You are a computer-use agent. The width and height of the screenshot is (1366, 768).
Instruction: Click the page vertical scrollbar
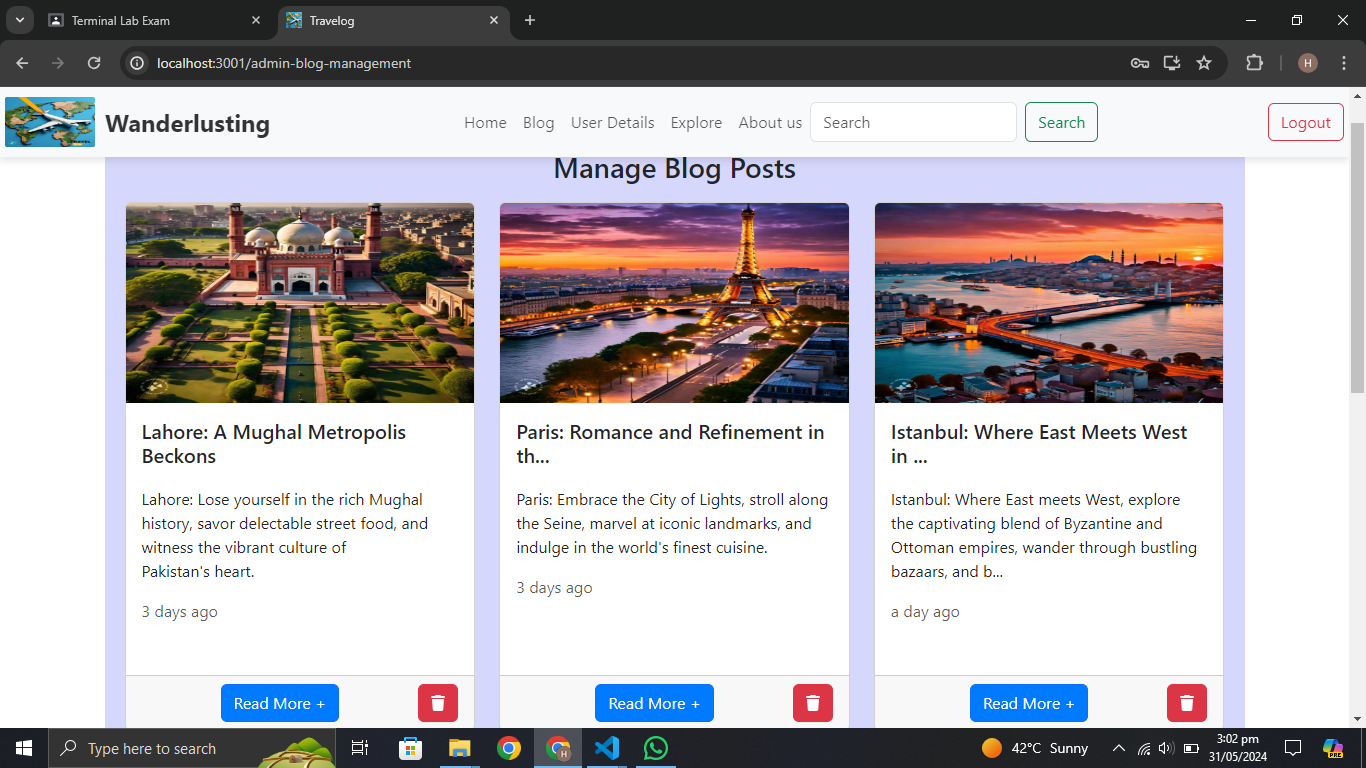click(x=1357, y=256)
